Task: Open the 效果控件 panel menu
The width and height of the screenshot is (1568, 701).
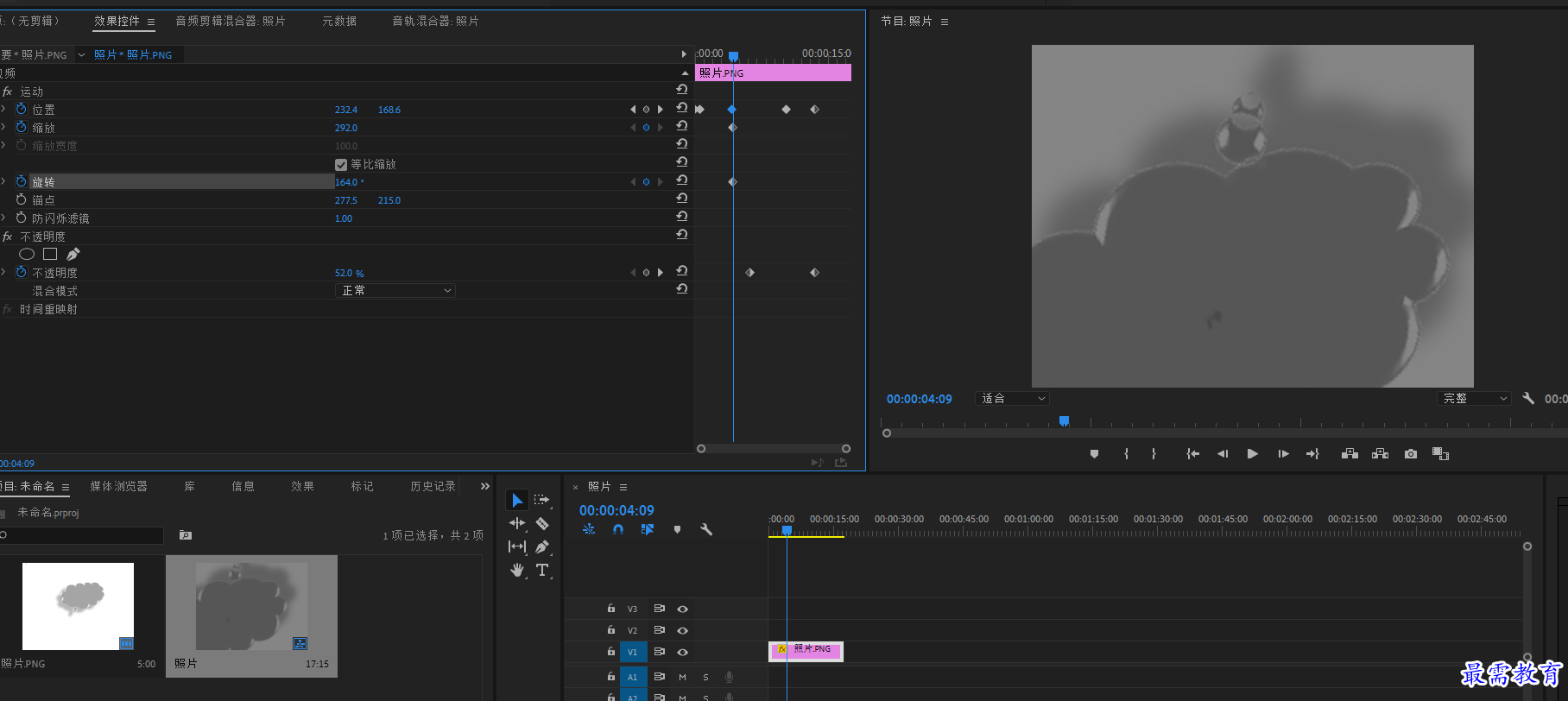Action: (x=150, y=22)
